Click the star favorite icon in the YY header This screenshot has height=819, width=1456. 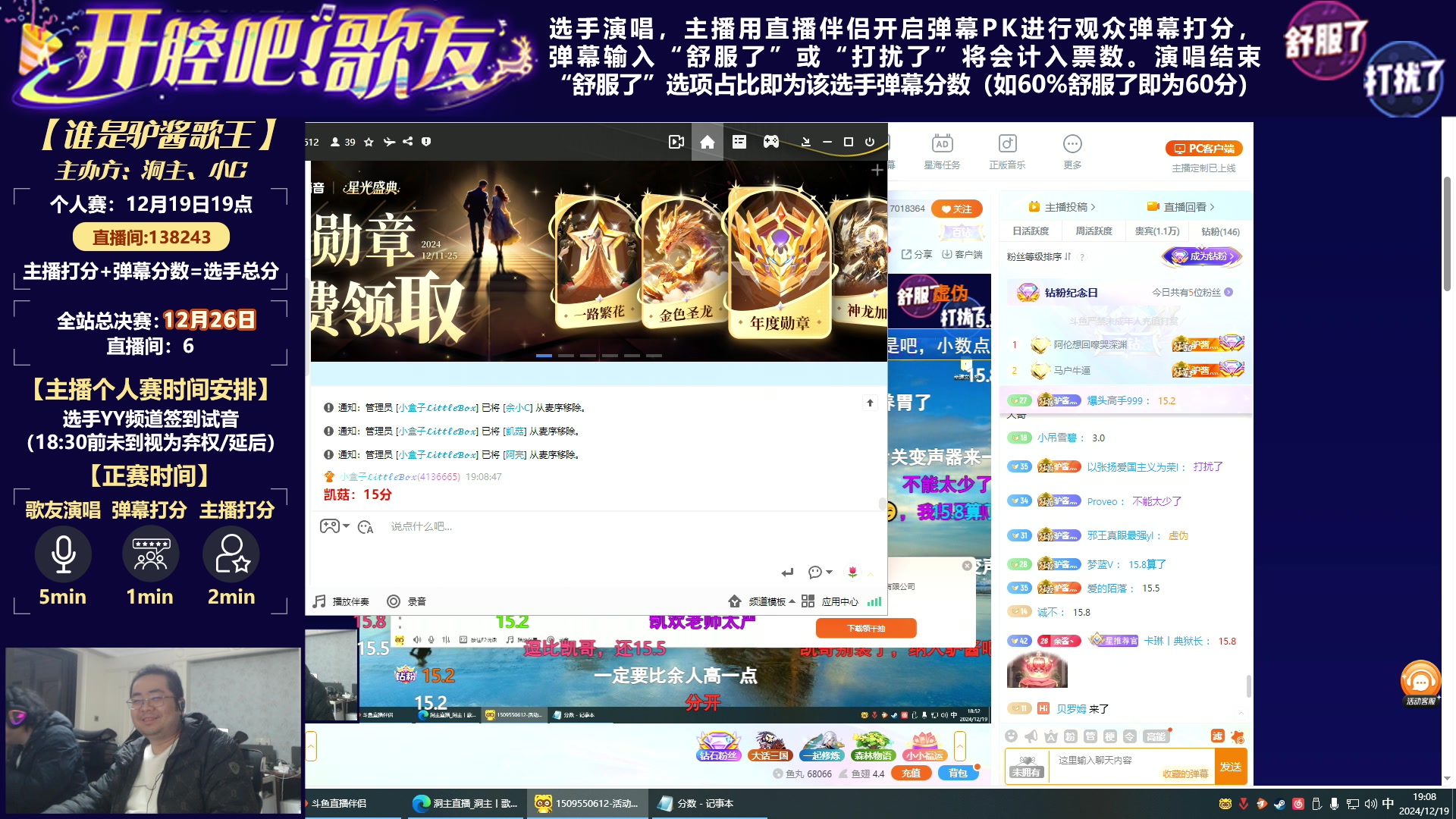coord(369,142)
